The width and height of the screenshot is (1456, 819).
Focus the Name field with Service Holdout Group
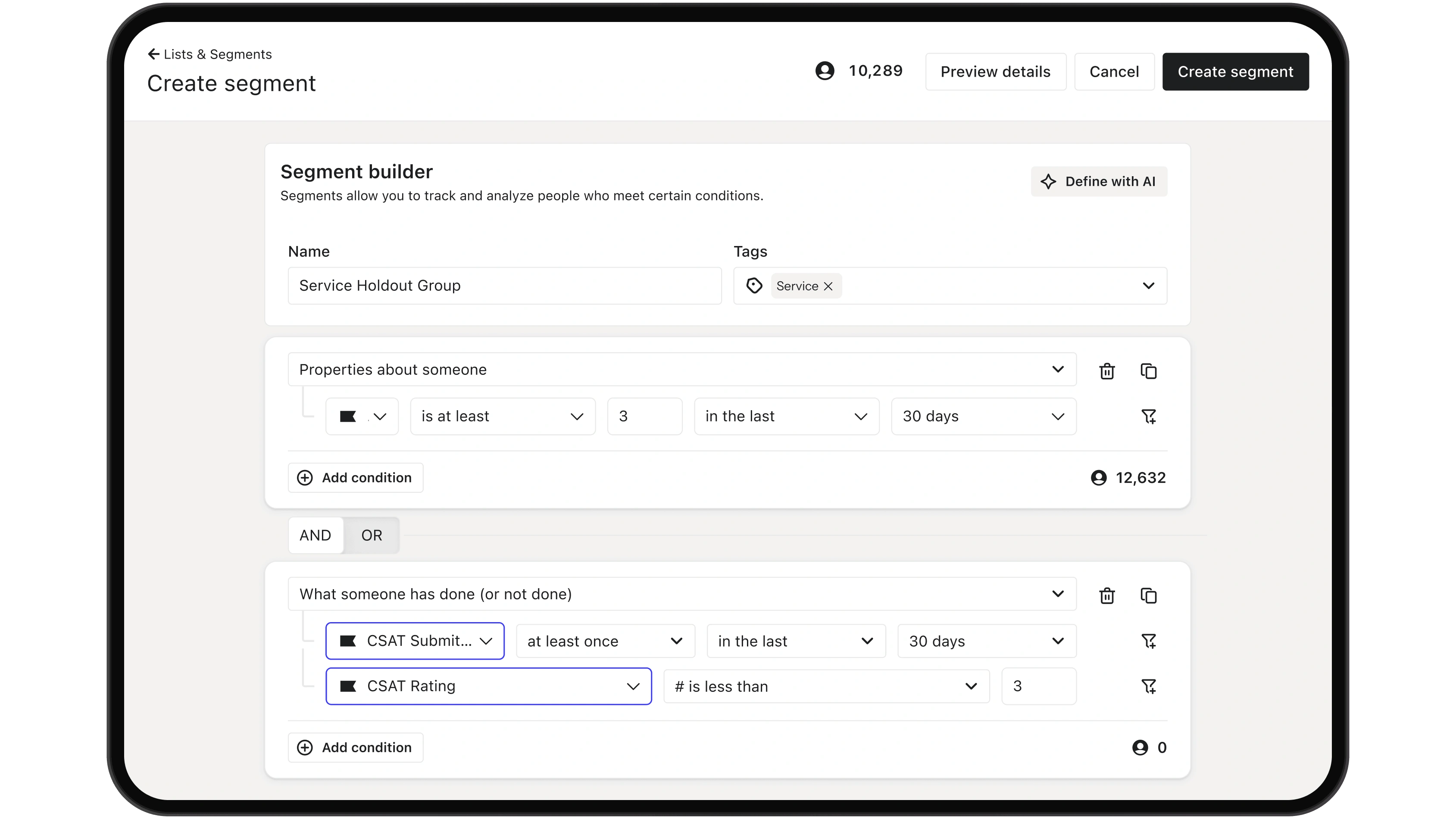pyautogui.click(x=504, y=286)
